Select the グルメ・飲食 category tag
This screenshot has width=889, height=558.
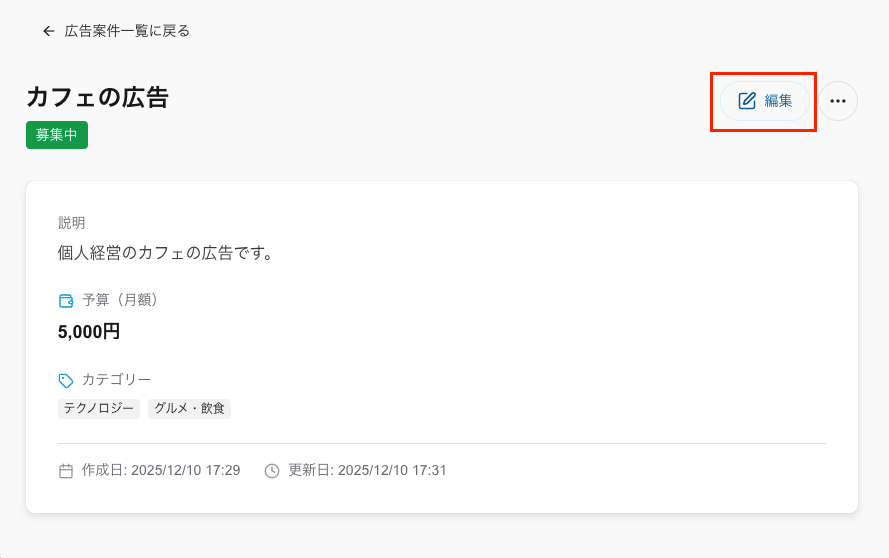pos(189,408)
